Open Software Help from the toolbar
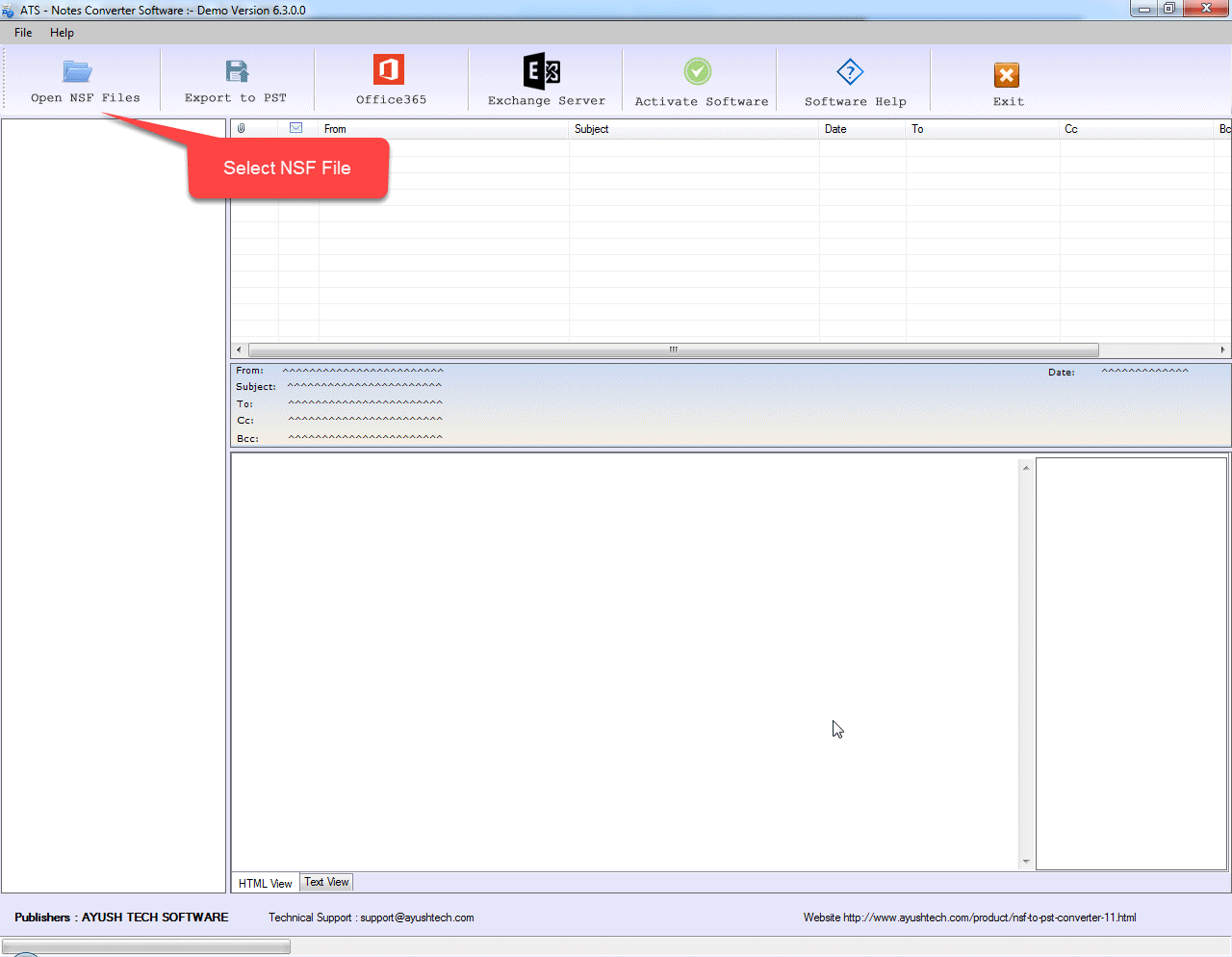The height and width of the screenshot is (957, 1232). pos(850,72)
